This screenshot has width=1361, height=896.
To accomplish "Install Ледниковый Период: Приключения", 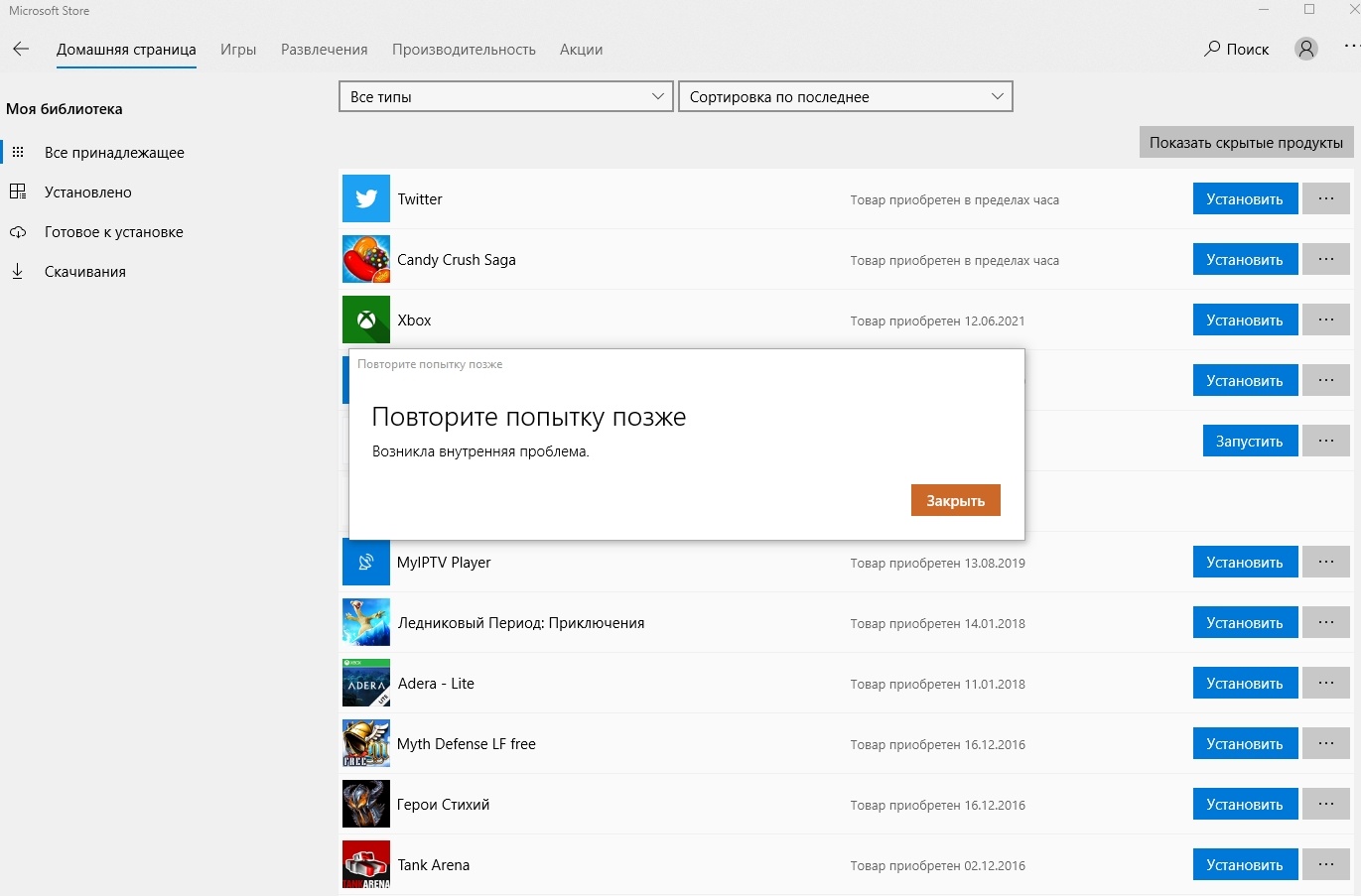I will click(x=1245, y=622).
